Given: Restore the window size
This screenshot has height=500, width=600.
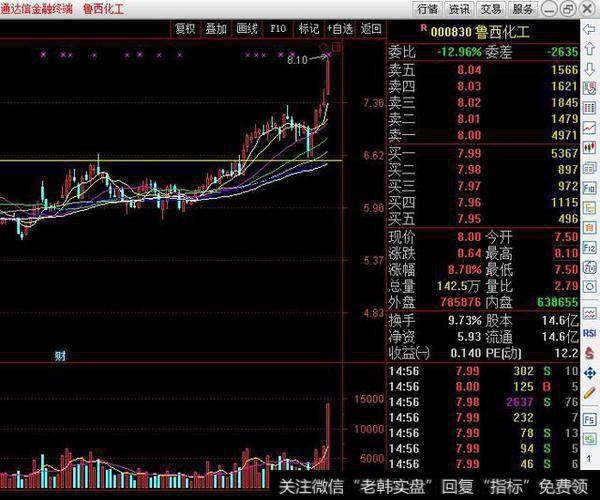Looking at the screenshot, I should point(568,9).
